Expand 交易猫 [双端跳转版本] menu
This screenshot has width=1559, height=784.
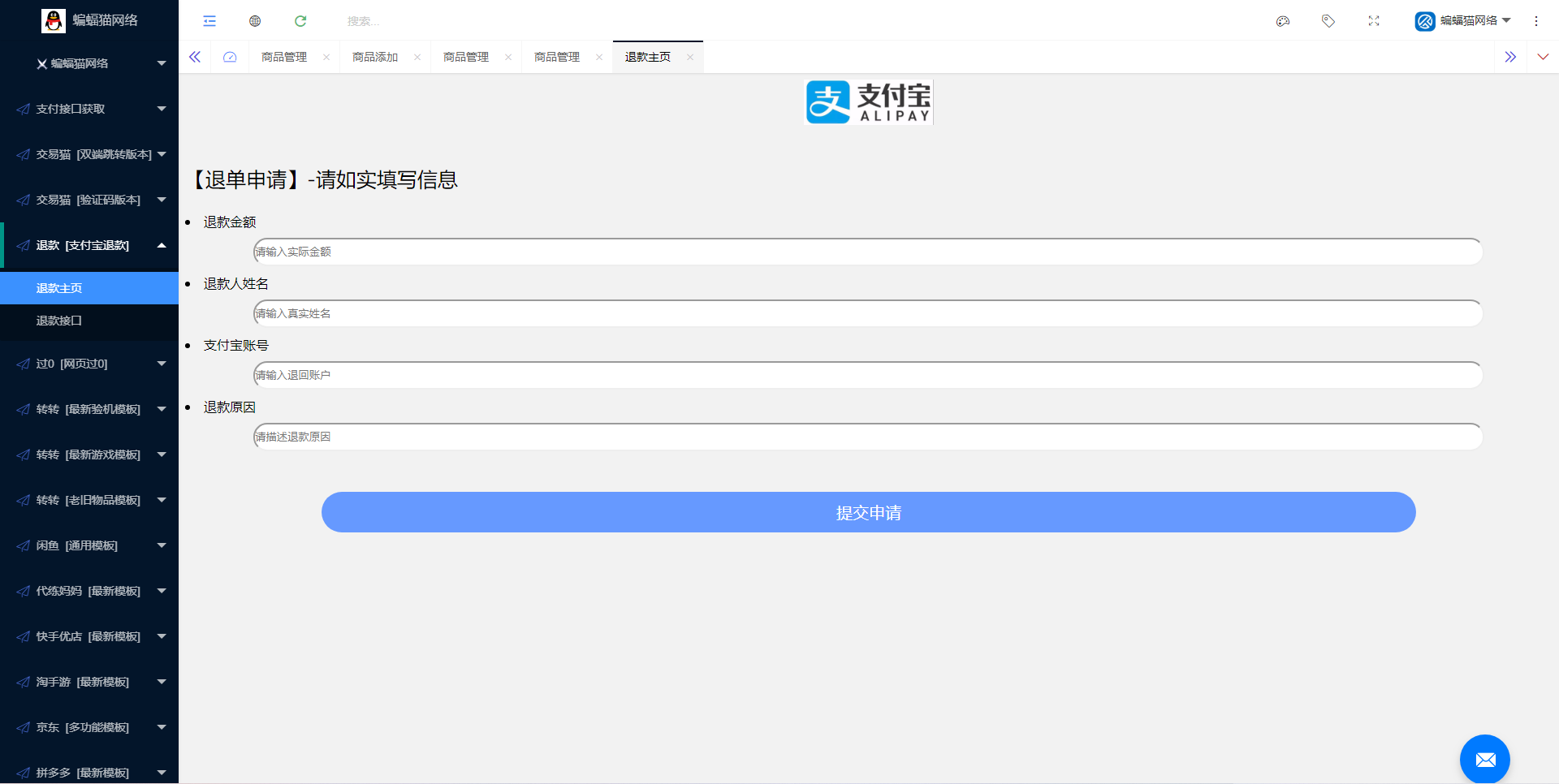tap(89, 154)
